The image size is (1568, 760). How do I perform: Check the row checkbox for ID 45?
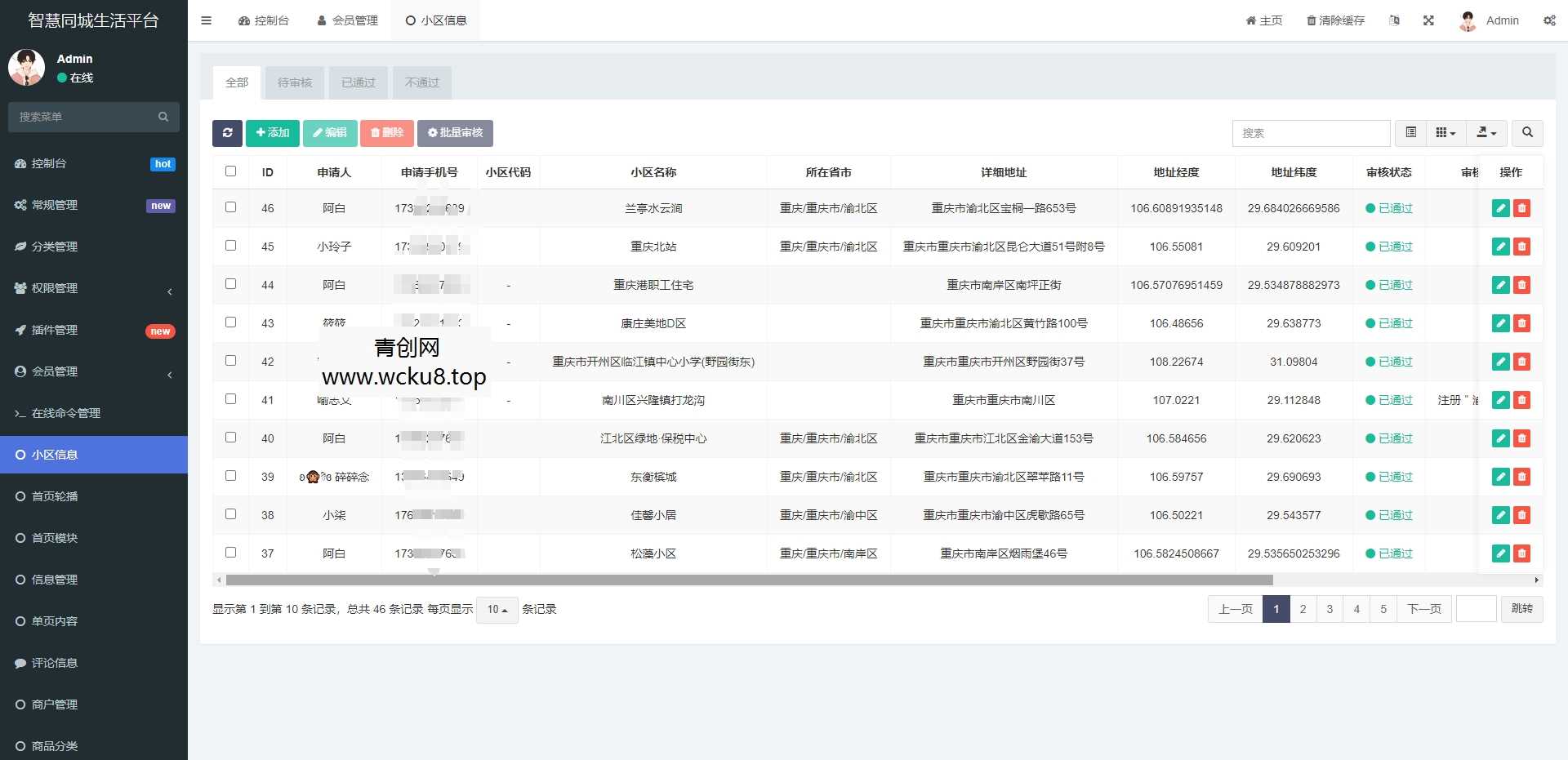230,246
